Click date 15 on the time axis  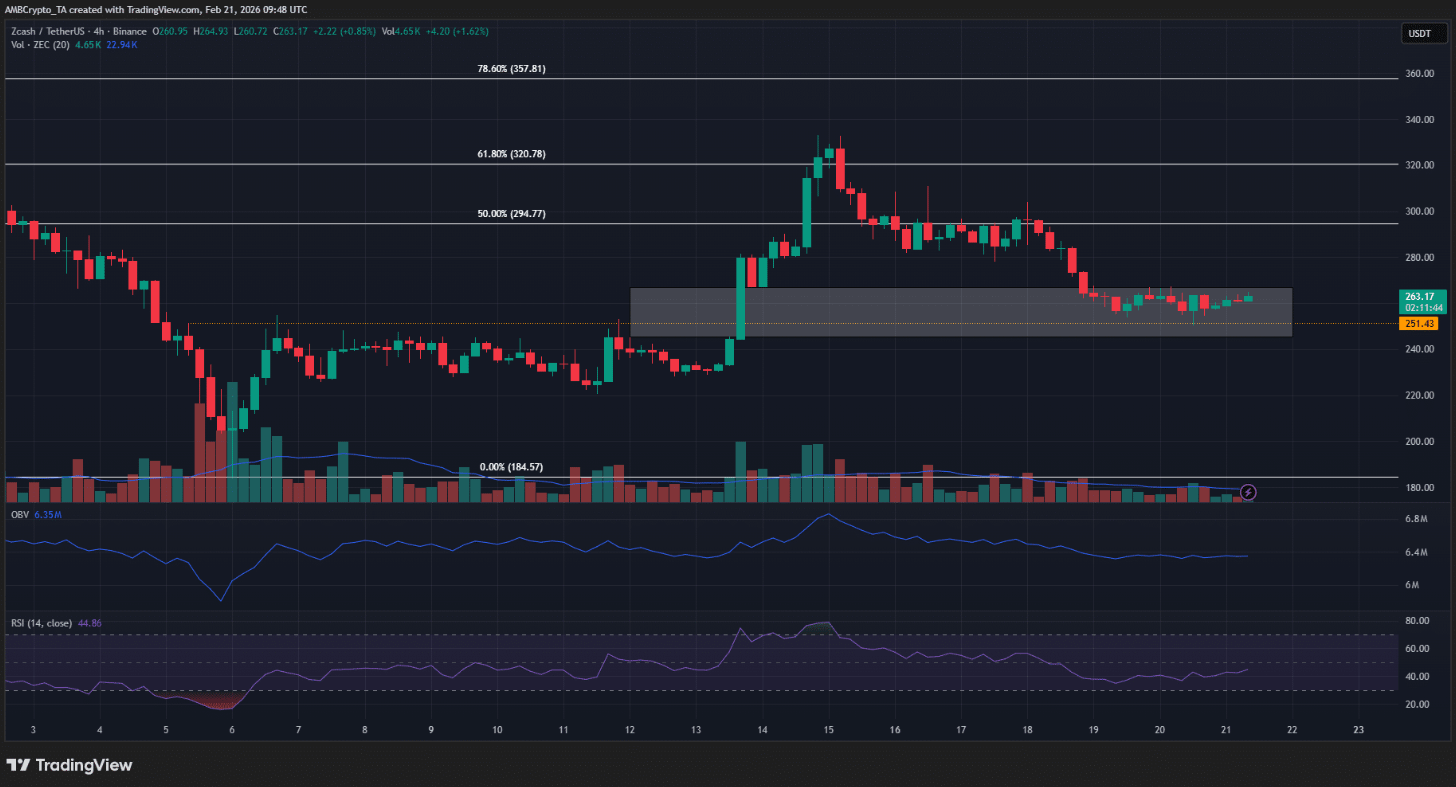(829, 730)
